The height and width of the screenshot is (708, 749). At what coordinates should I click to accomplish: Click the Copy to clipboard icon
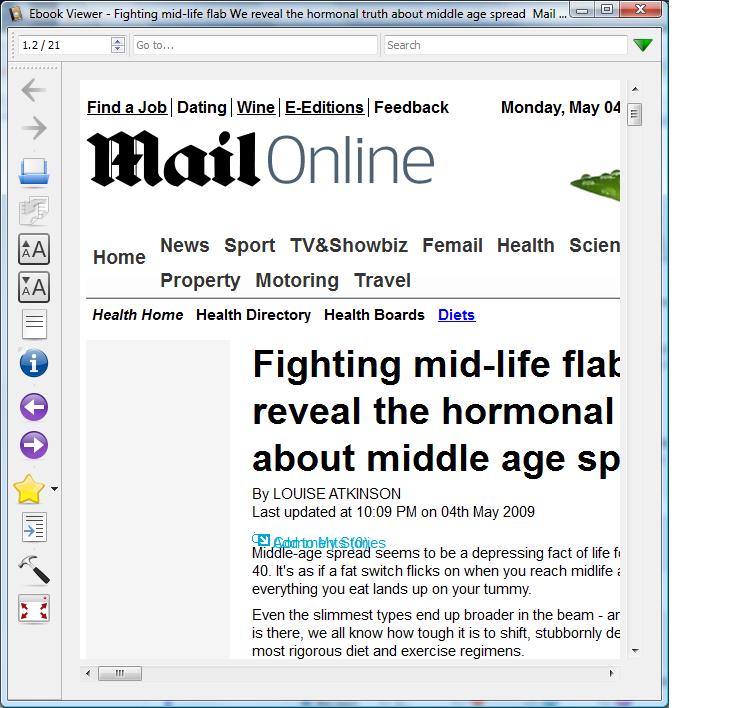tap(33, 210)
